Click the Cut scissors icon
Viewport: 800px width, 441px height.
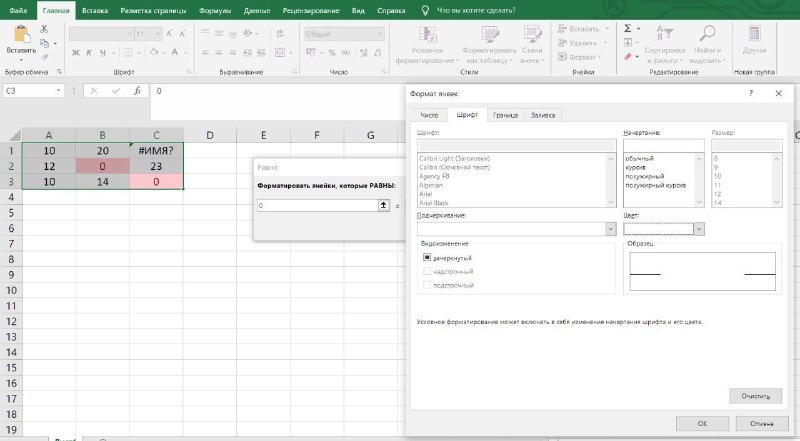coord(44,29)
